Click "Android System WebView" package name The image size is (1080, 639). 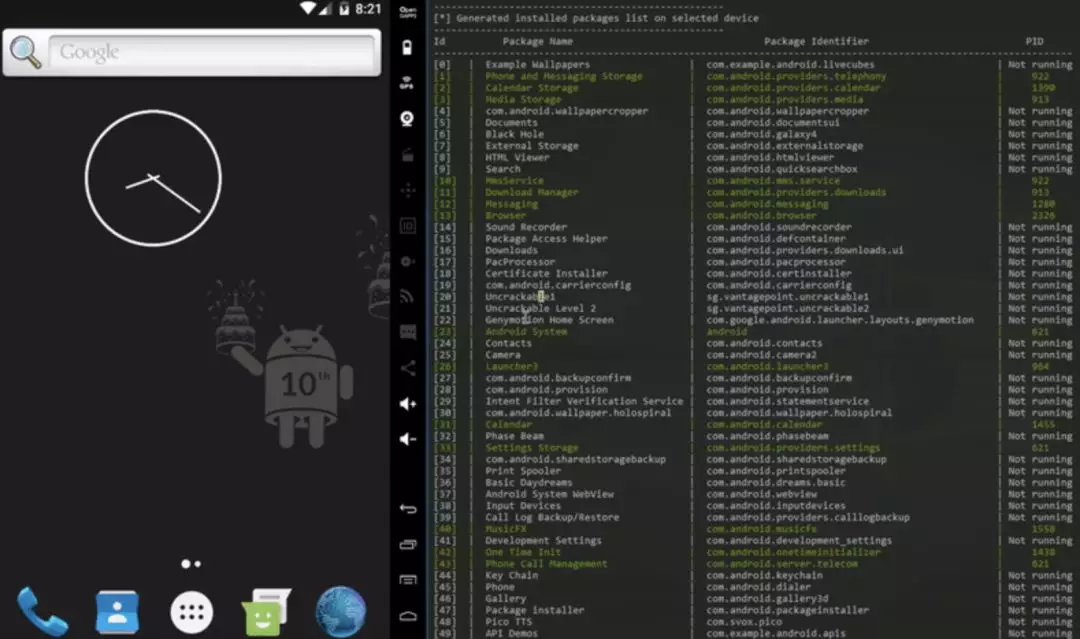(x=549, y=494)
